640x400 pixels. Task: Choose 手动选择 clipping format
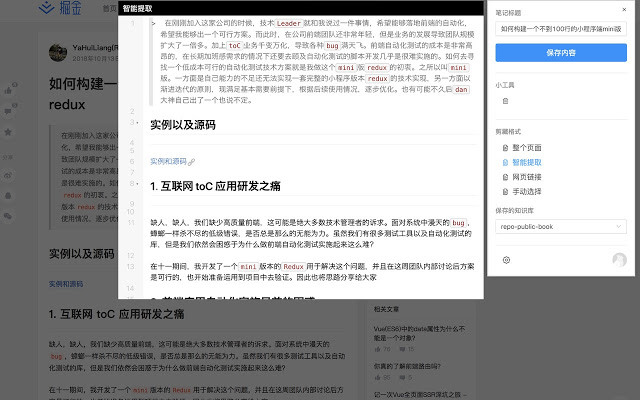[528, 190]
